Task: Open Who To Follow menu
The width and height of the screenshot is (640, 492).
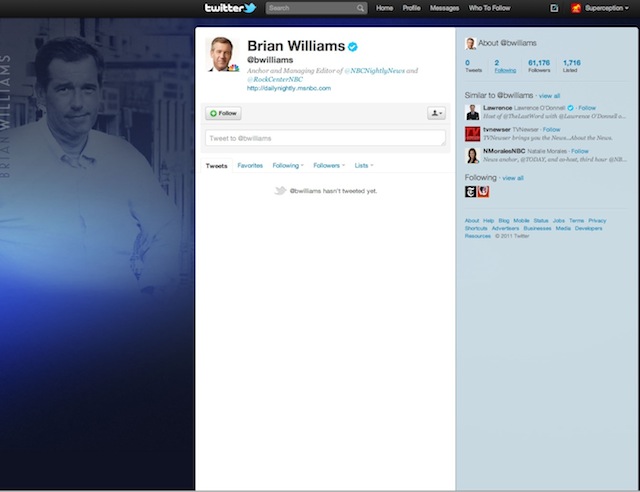Action: pyautogui.click(x=489, y=8)
